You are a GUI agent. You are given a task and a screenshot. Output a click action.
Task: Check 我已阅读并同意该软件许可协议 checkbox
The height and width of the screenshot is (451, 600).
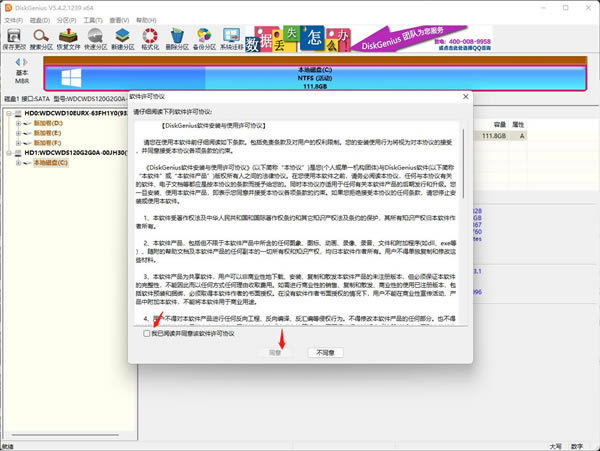[x=147, y=334]
